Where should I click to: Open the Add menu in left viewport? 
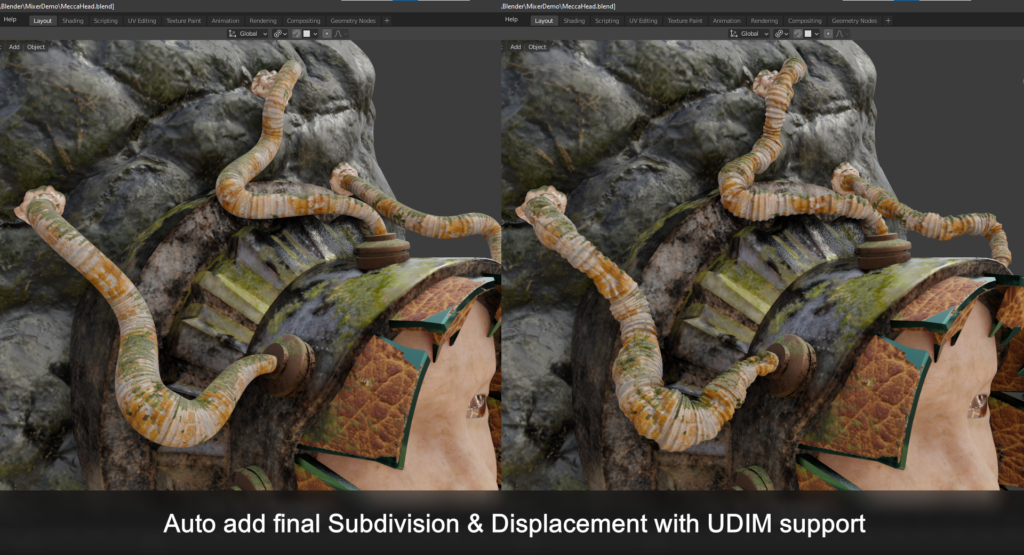14,47
